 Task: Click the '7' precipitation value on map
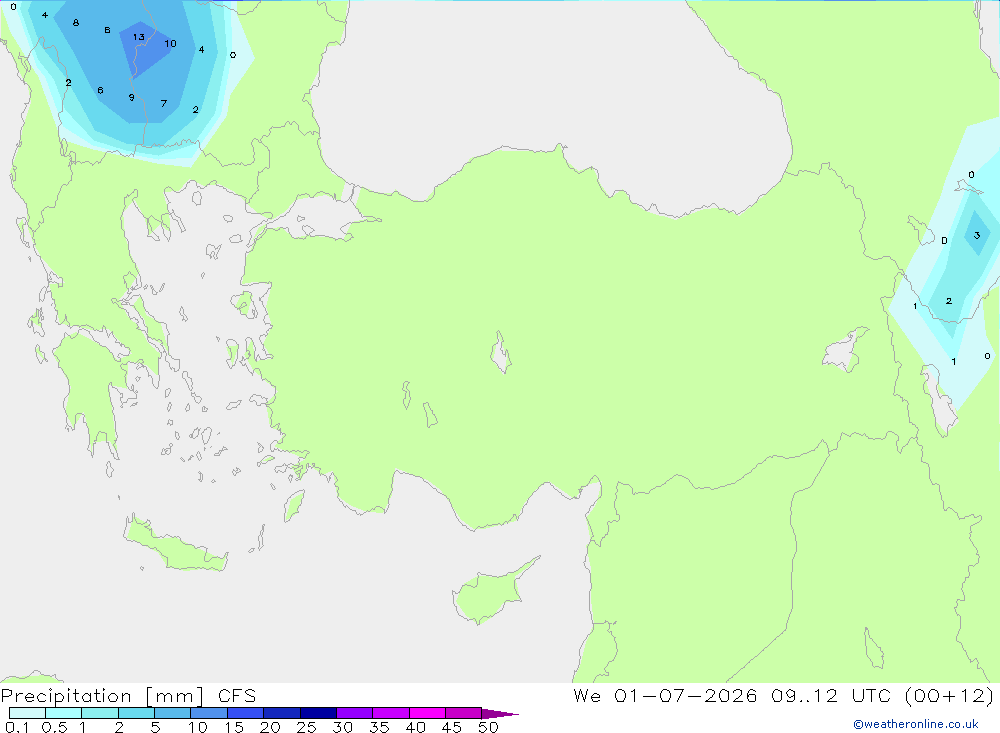(x=164, y=103)
